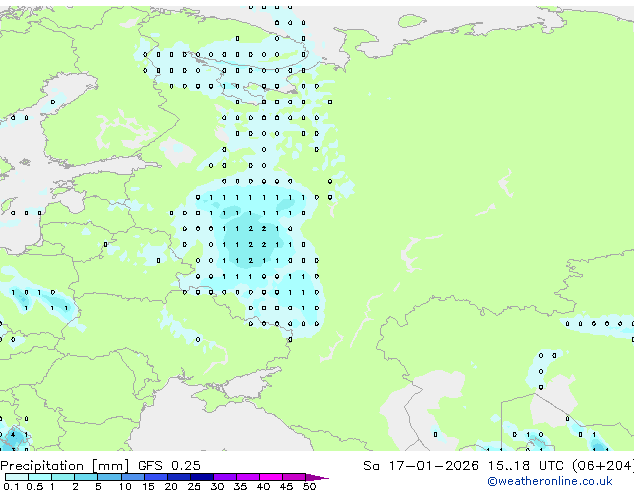Image resolution: width=634 pixels, height=490 pixels.
Task: Click the 45–50 mm legend swatch
Action: [x=294, y=477]
